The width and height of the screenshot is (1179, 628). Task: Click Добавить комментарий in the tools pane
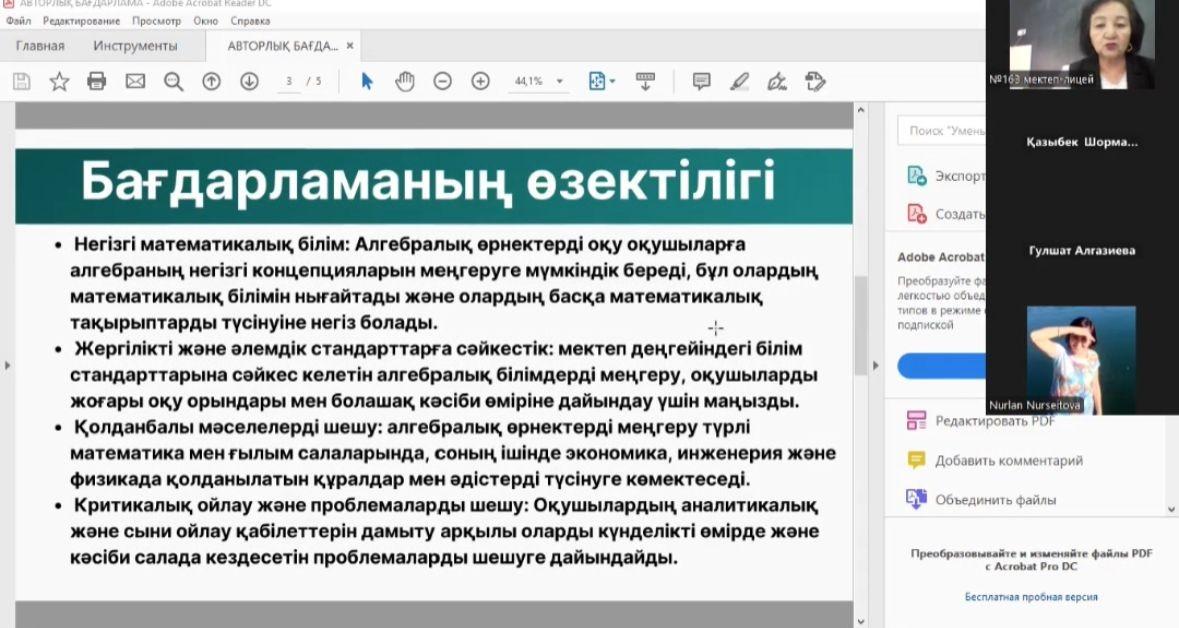1008,461
